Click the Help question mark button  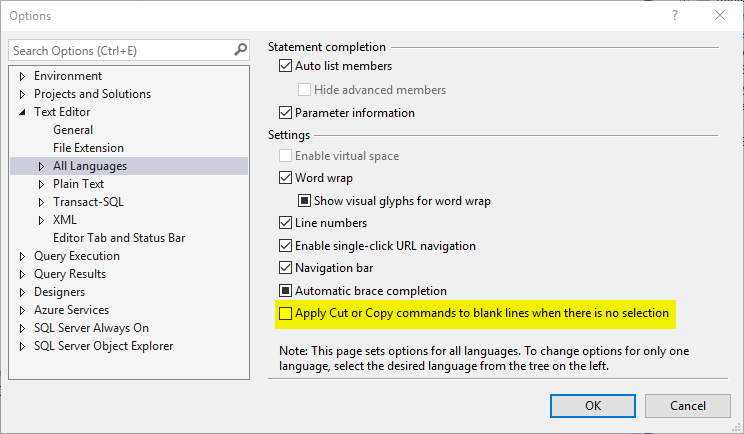click(x=675, y=16)
